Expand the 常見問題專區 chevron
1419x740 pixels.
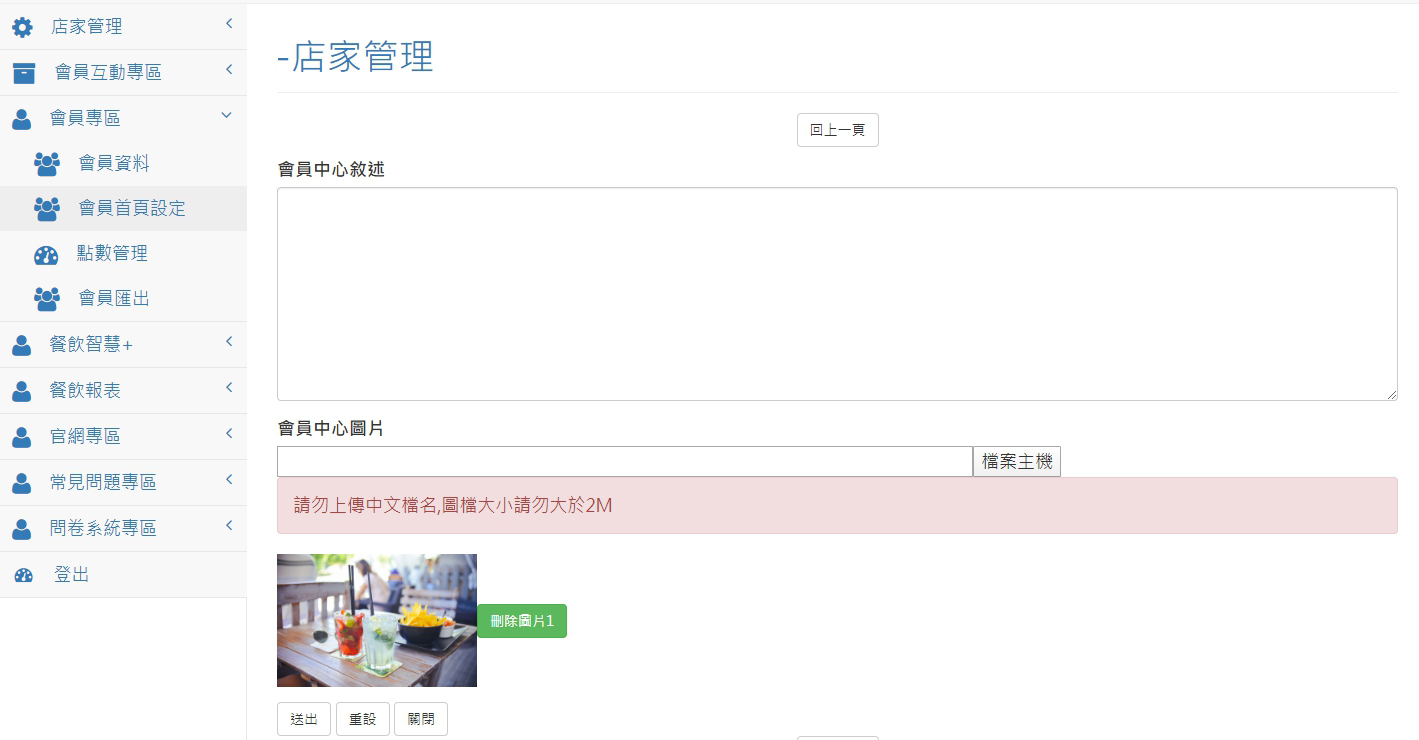pos(229,479)
